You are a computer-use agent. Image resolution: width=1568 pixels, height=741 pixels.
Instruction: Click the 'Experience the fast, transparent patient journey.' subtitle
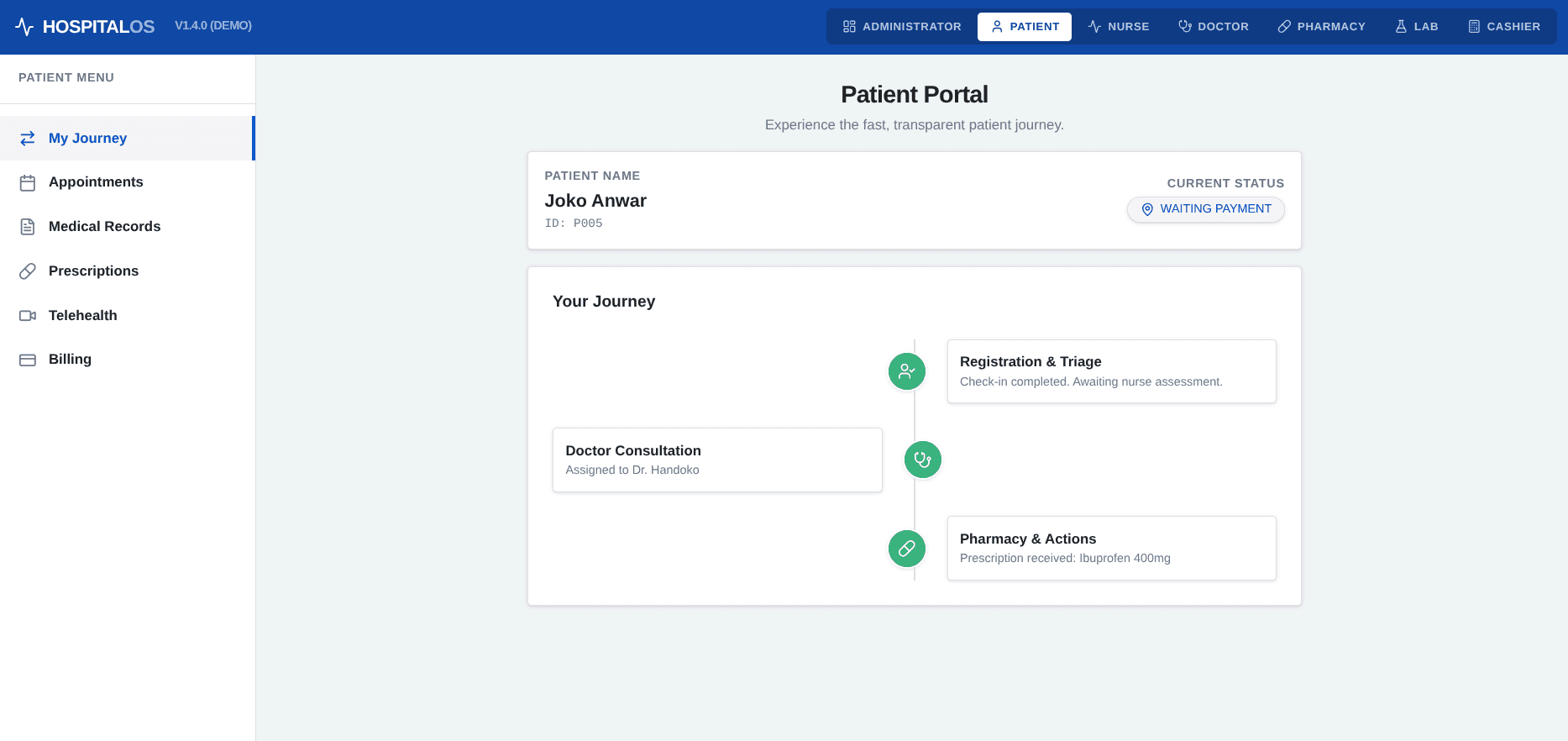(915, 125)
